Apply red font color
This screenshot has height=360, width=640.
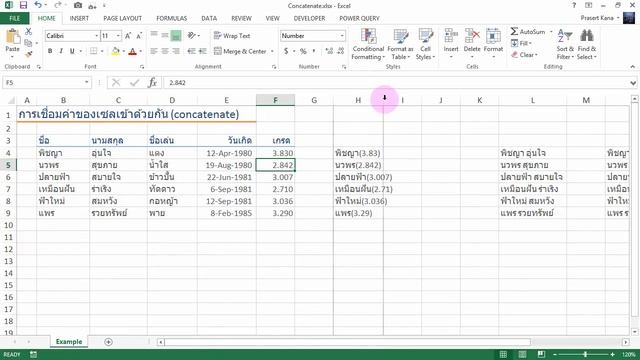132,51
